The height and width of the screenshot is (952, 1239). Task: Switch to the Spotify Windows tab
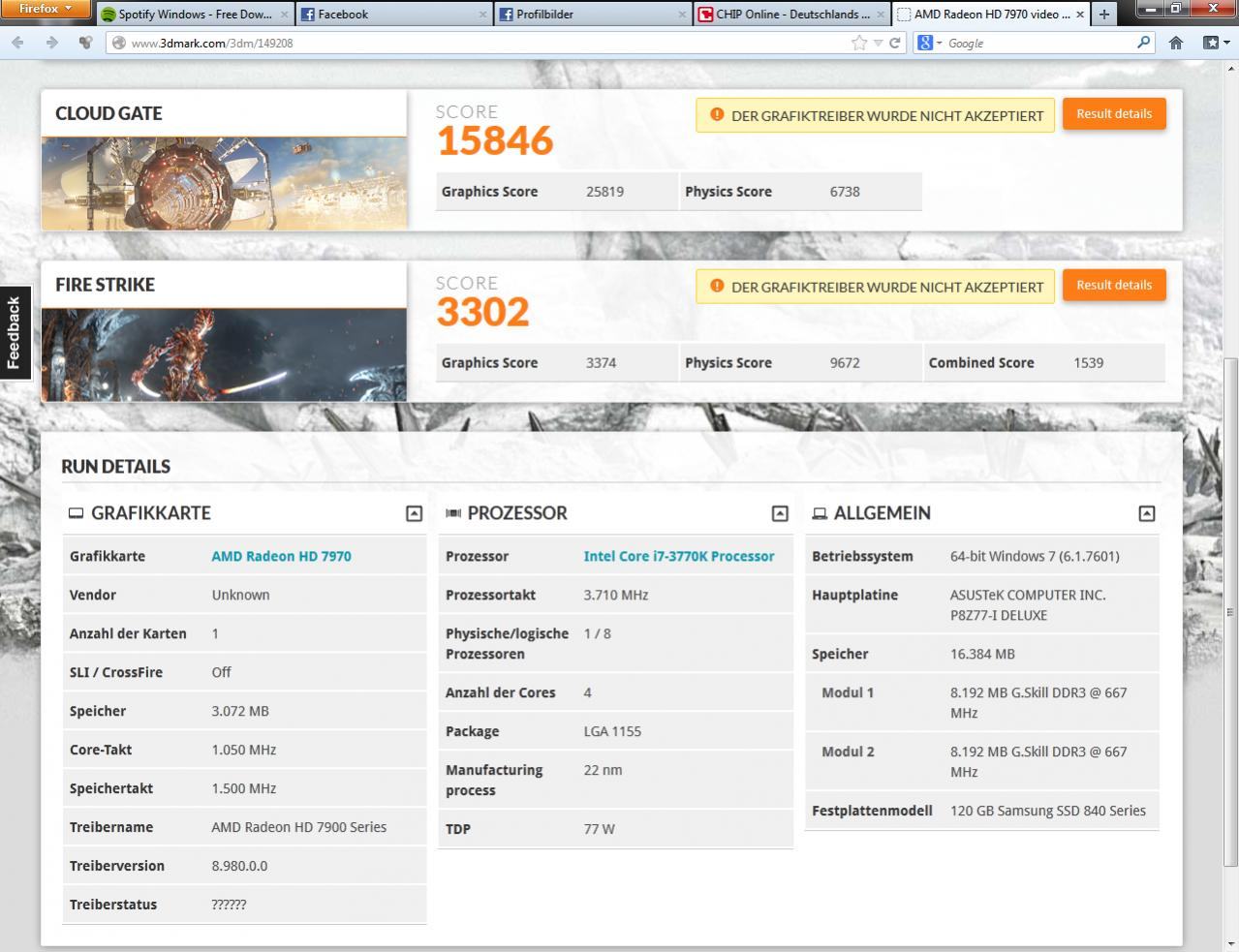click(195, 15)
